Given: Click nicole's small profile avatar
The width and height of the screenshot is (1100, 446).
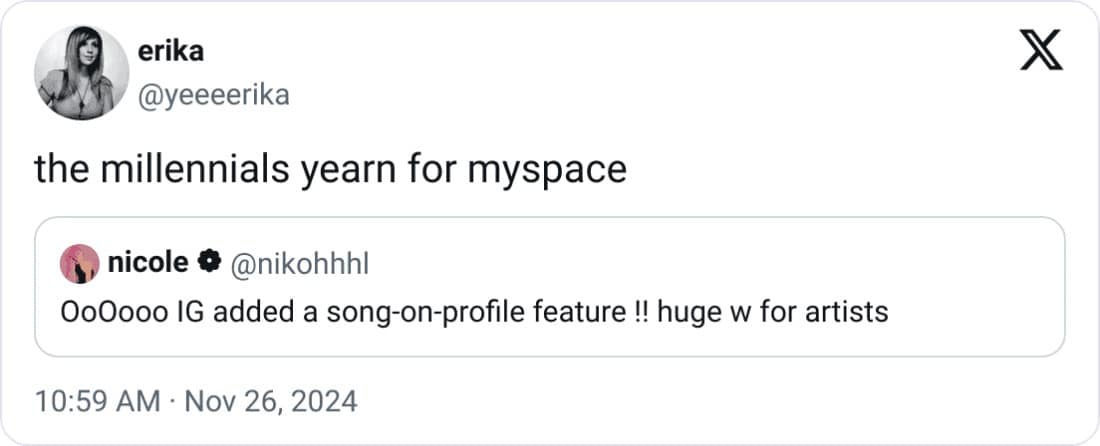Looking at the screenshot, I should coord(80,263).
